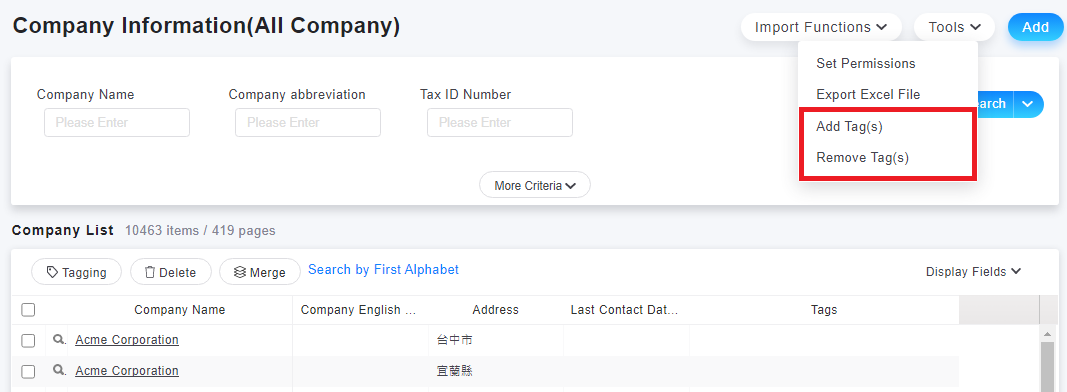Expand the Import Functions dropdown

[821, 27]
